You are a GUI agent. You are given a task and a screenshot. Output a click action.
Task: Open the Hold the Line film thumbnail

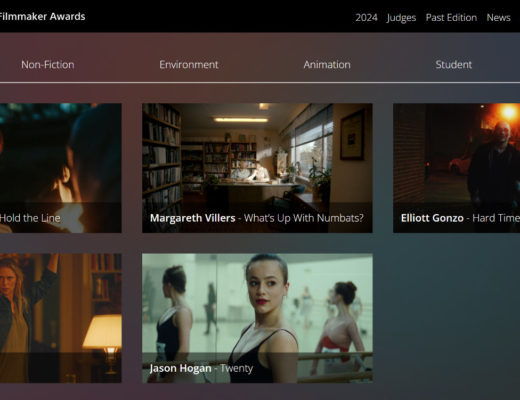pos(61,168)
